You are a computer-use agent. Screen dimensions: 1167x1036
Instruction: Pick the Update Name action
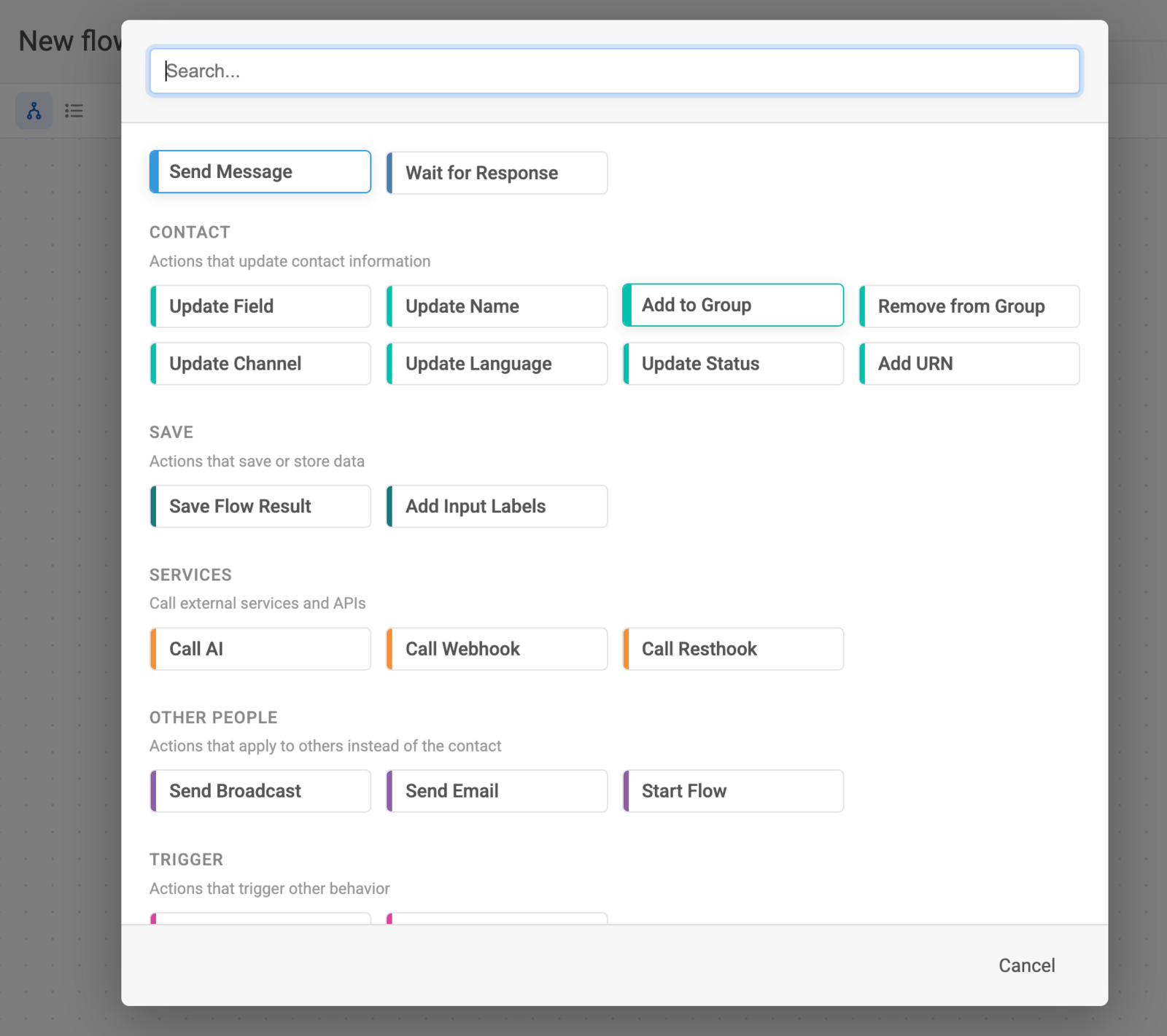497,306
